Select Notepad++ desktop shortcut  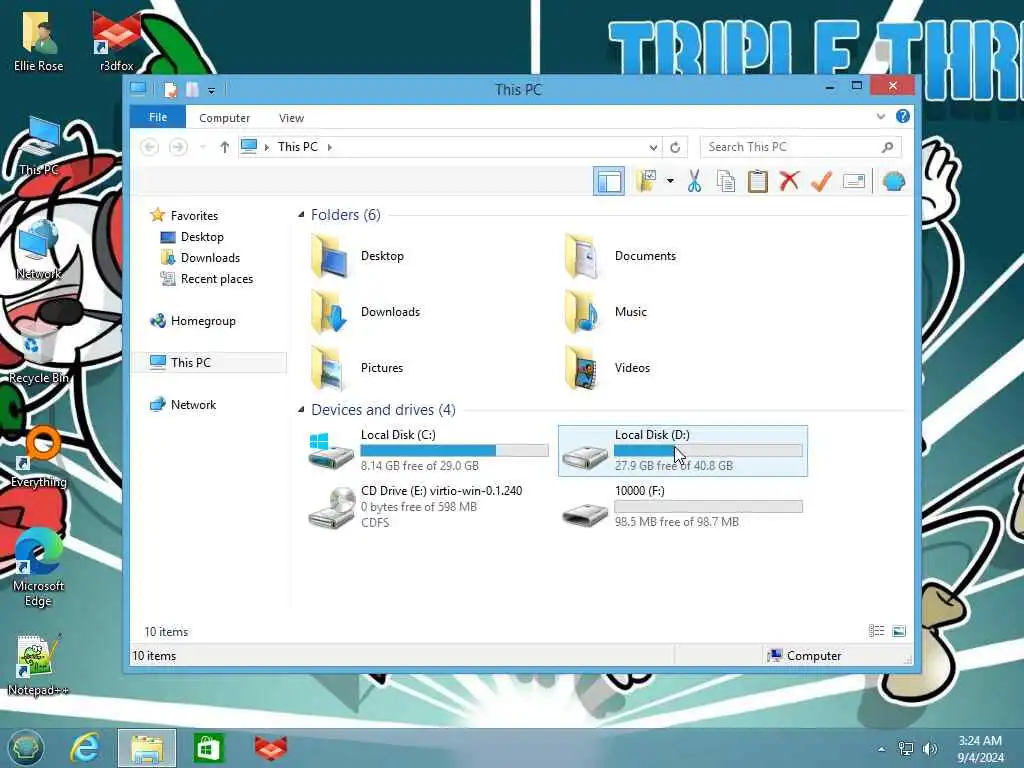coord(38,665)
